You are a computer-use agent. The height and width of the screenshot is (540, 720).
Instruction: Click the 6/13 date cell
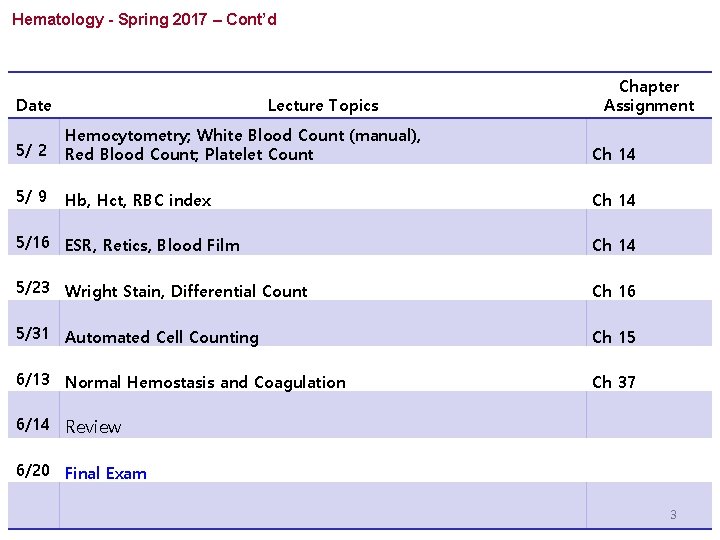[33, 379]
